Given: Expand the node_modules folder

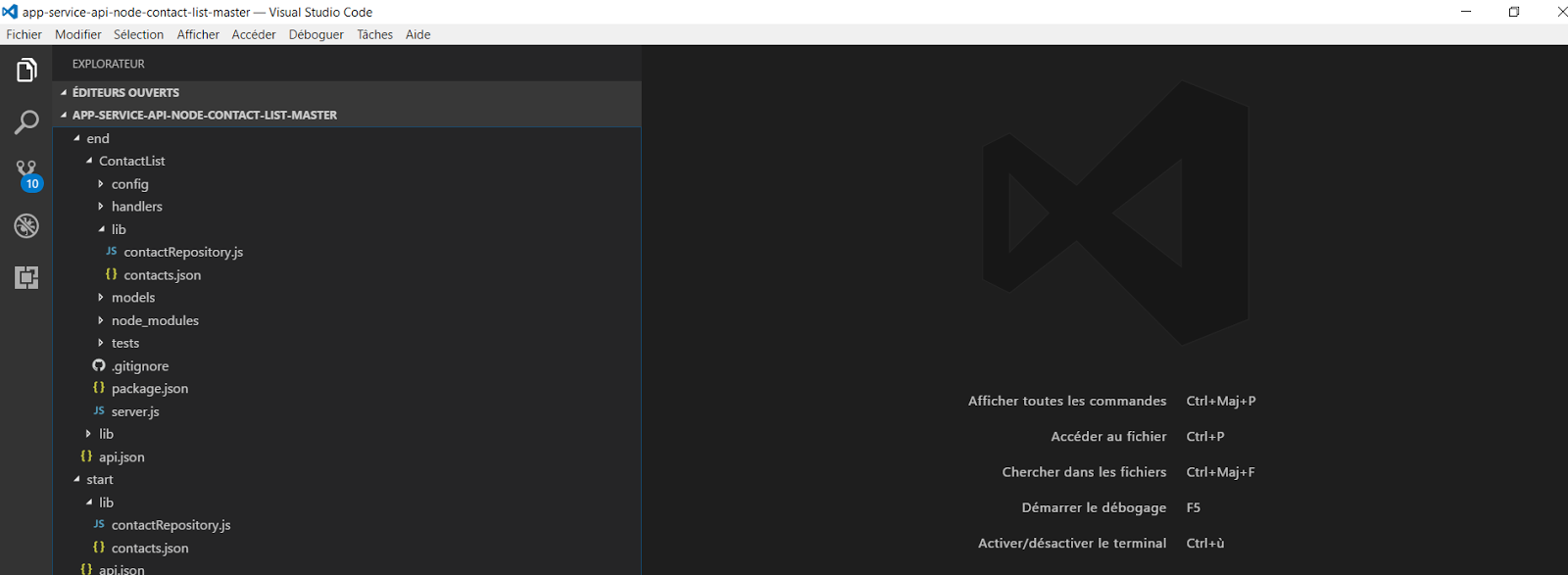Looking at the screenshot, I should (101, 320).
